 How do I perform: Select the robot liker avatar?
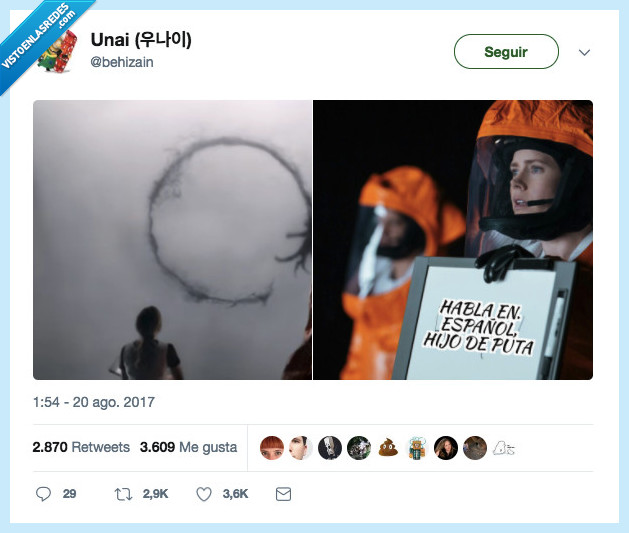tap(417, 448)
